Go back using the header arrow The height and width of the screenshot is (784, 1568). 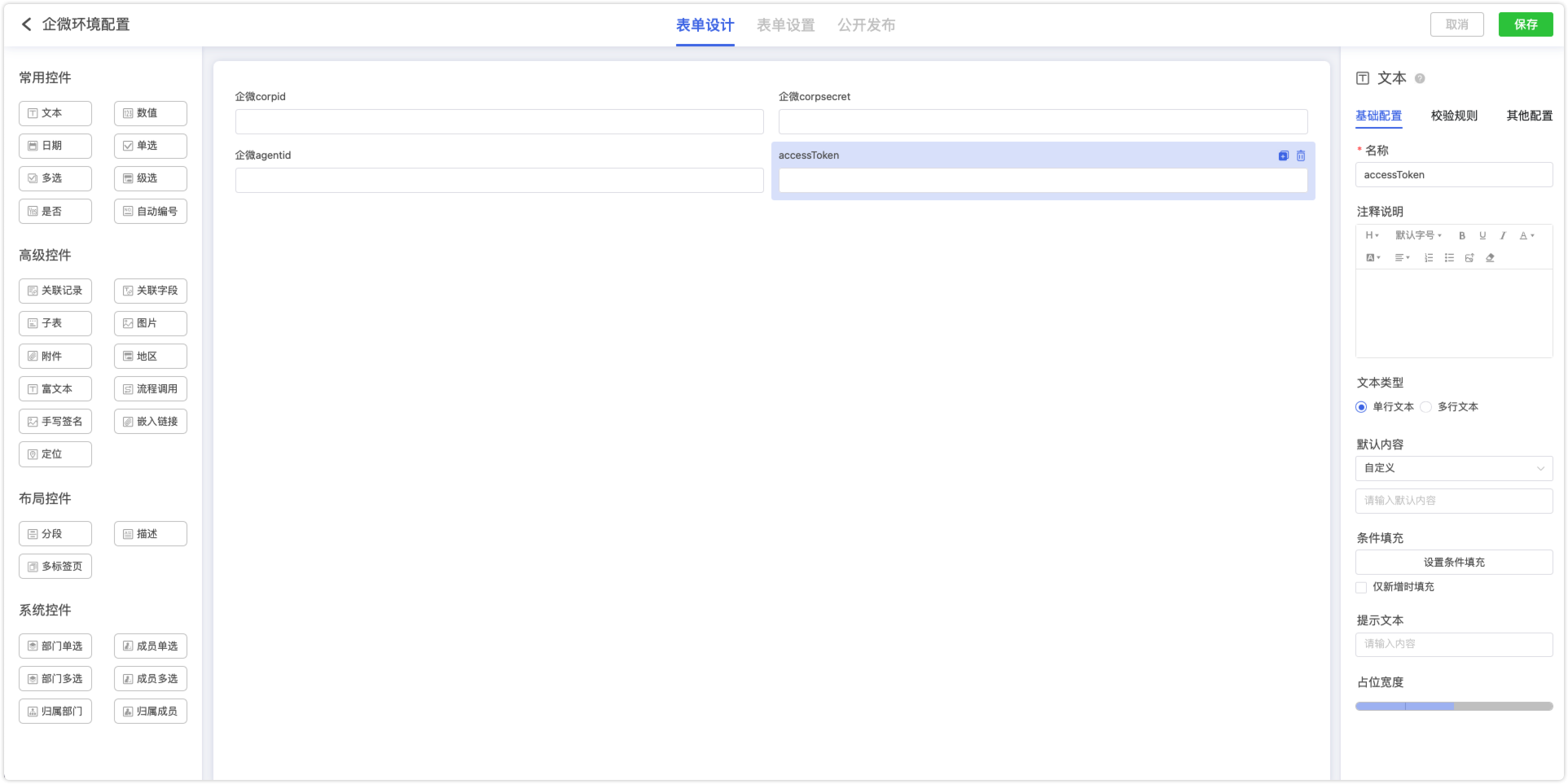(27, 24)
